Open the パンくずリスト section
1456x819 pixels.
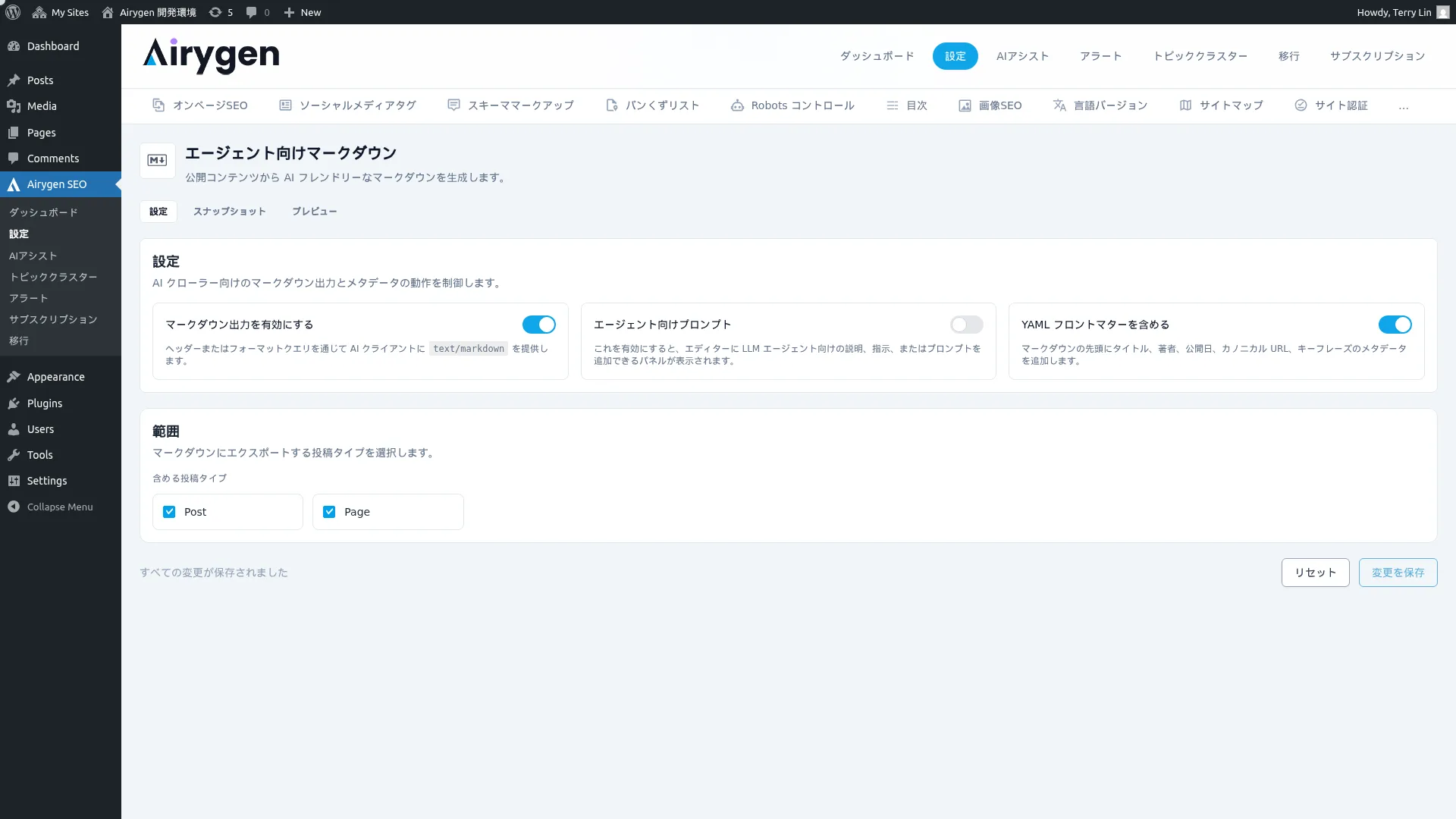click(x=652, y=105)
